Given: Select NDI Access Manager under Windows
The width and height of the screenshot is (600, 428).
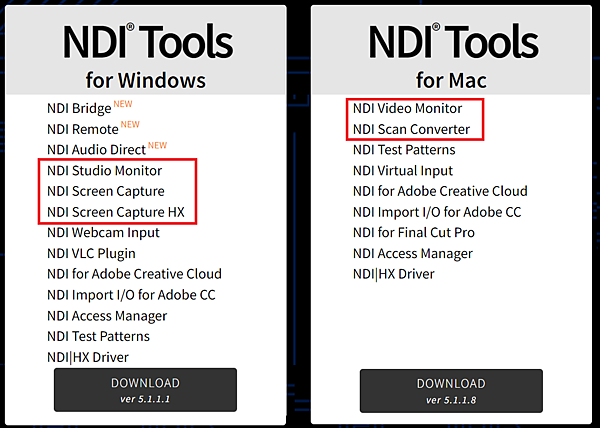Looking at the screenshot, I should pos(107,316).
